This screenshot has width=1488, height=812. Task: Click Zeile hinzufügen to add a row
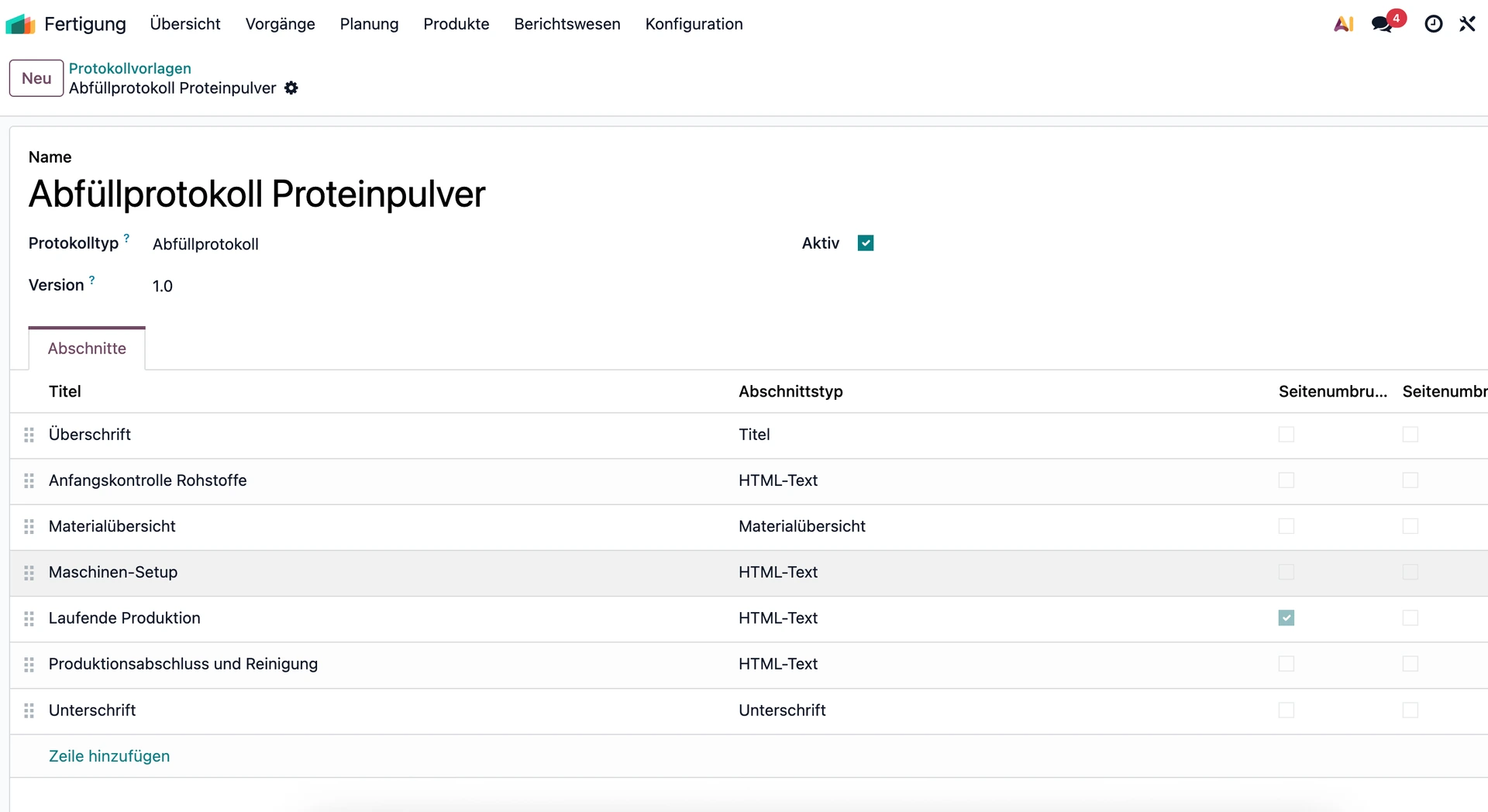(109, 756)
